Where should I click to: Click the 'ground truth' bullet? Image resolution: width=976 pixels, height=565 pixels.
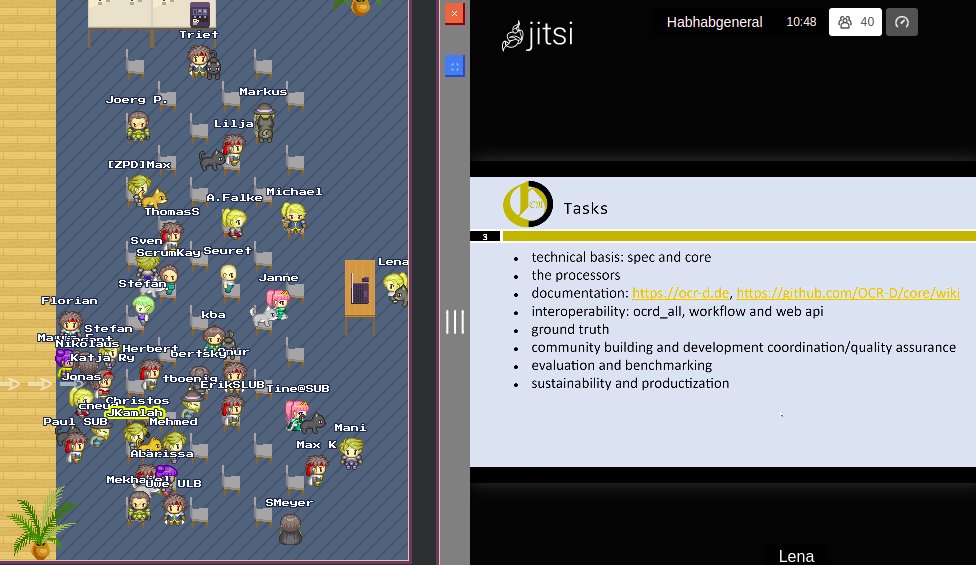tap(570, 329)
